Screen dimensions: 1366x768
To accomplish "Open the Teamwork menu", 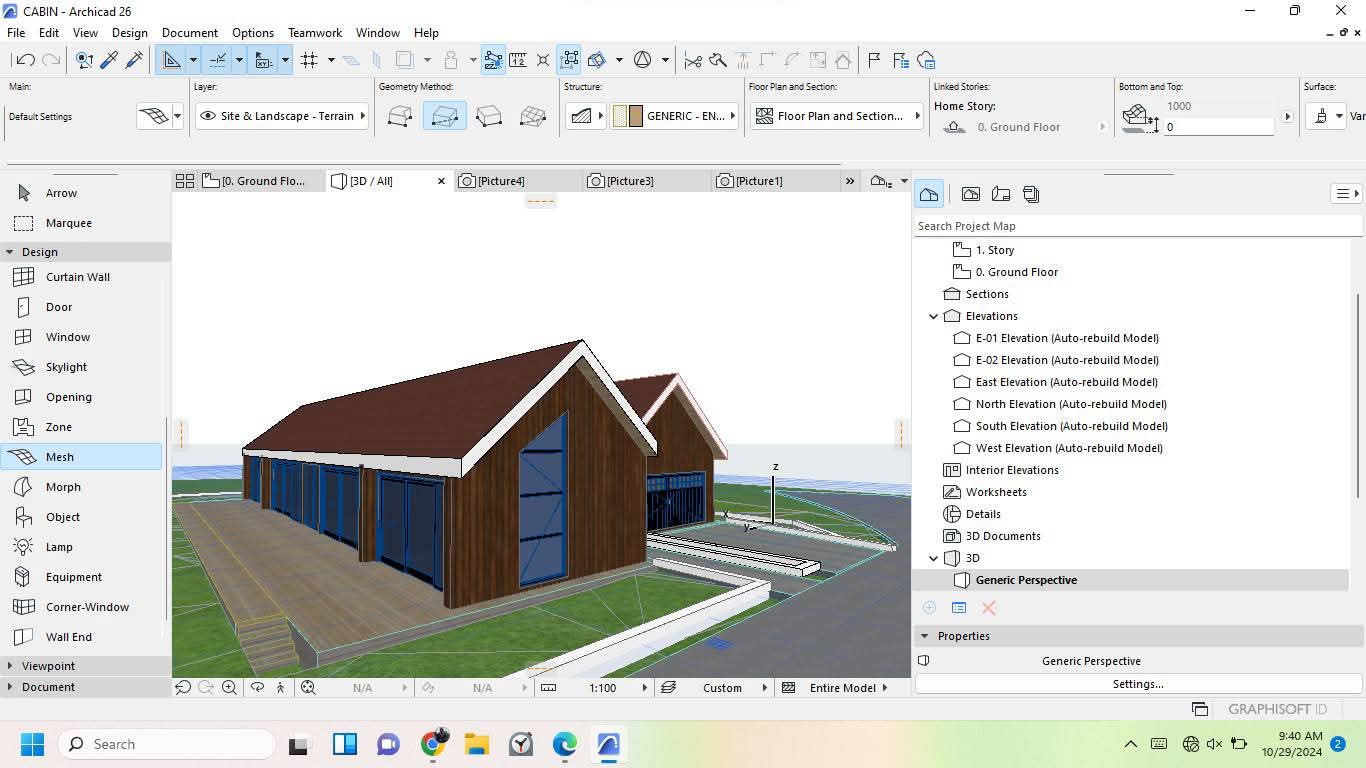I will tap(314, 33).
